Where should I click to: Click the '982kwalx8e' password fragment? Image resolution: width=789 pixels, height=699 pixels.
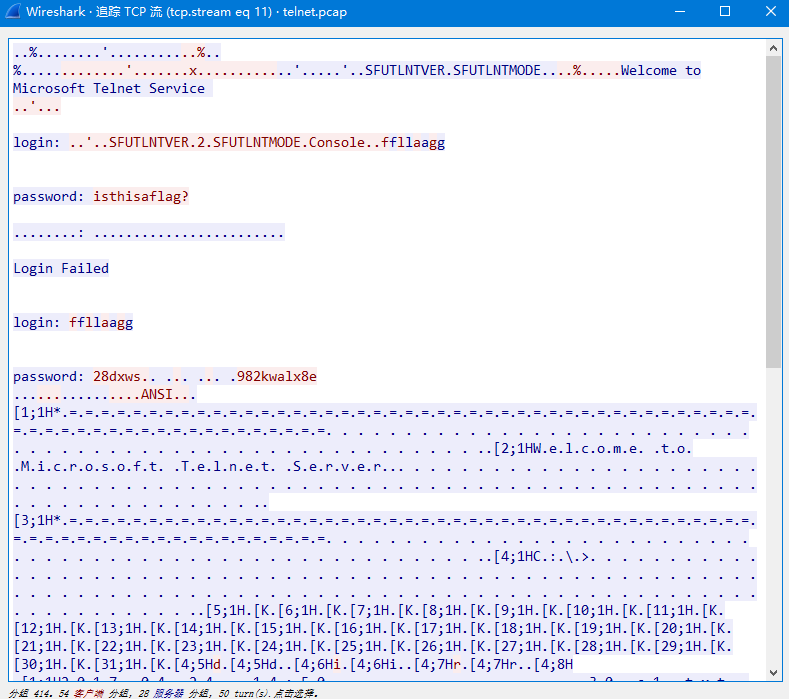276,376
